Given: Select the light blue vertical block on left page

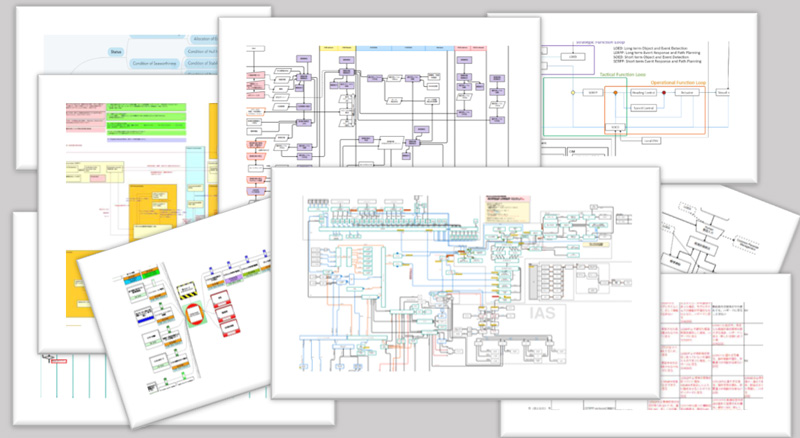Looking at the screenshot, I should click(x=195, y=184).
